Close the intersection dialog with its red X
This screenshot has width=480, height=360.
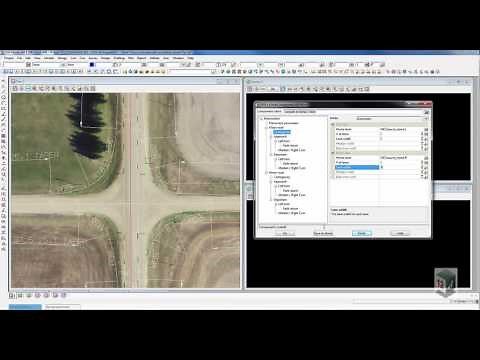[x=426, y=104]
